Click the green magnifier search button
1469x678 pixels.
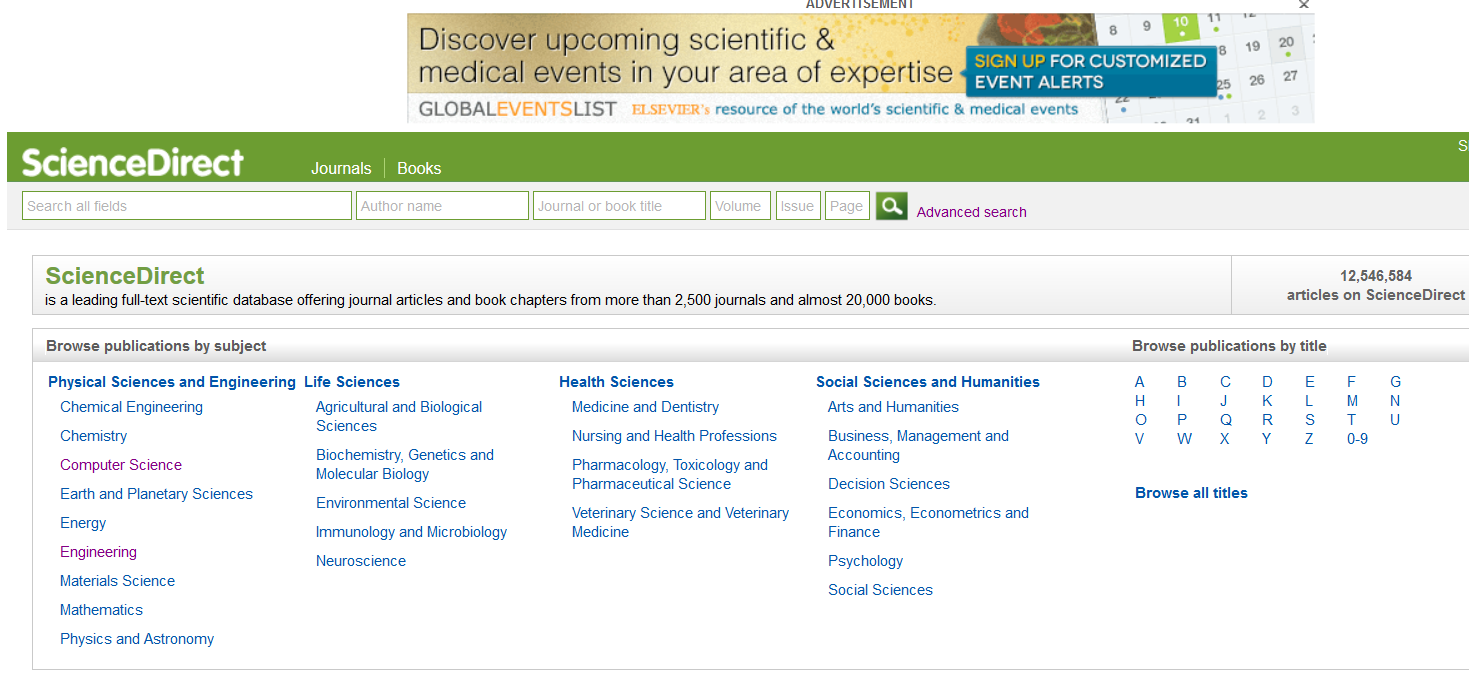click(891, 206)
